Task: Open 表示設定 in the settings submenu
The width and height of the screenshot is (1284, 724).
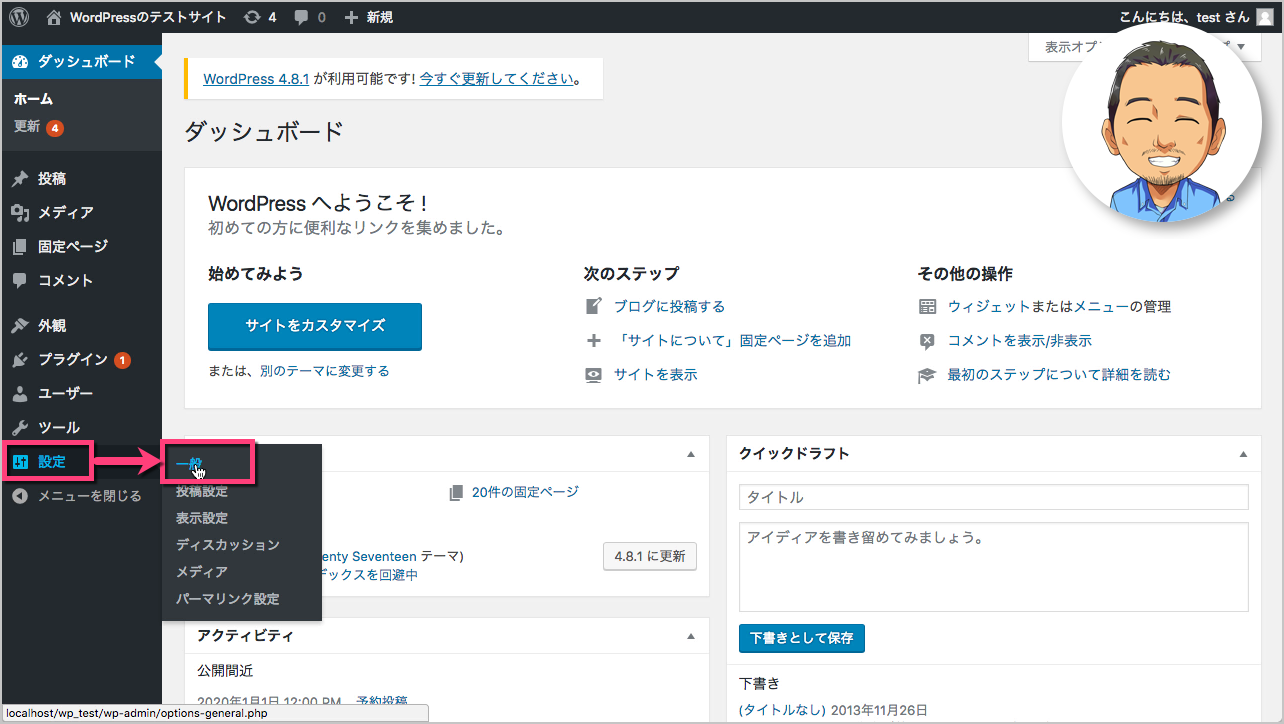Action: coord(202,518)
